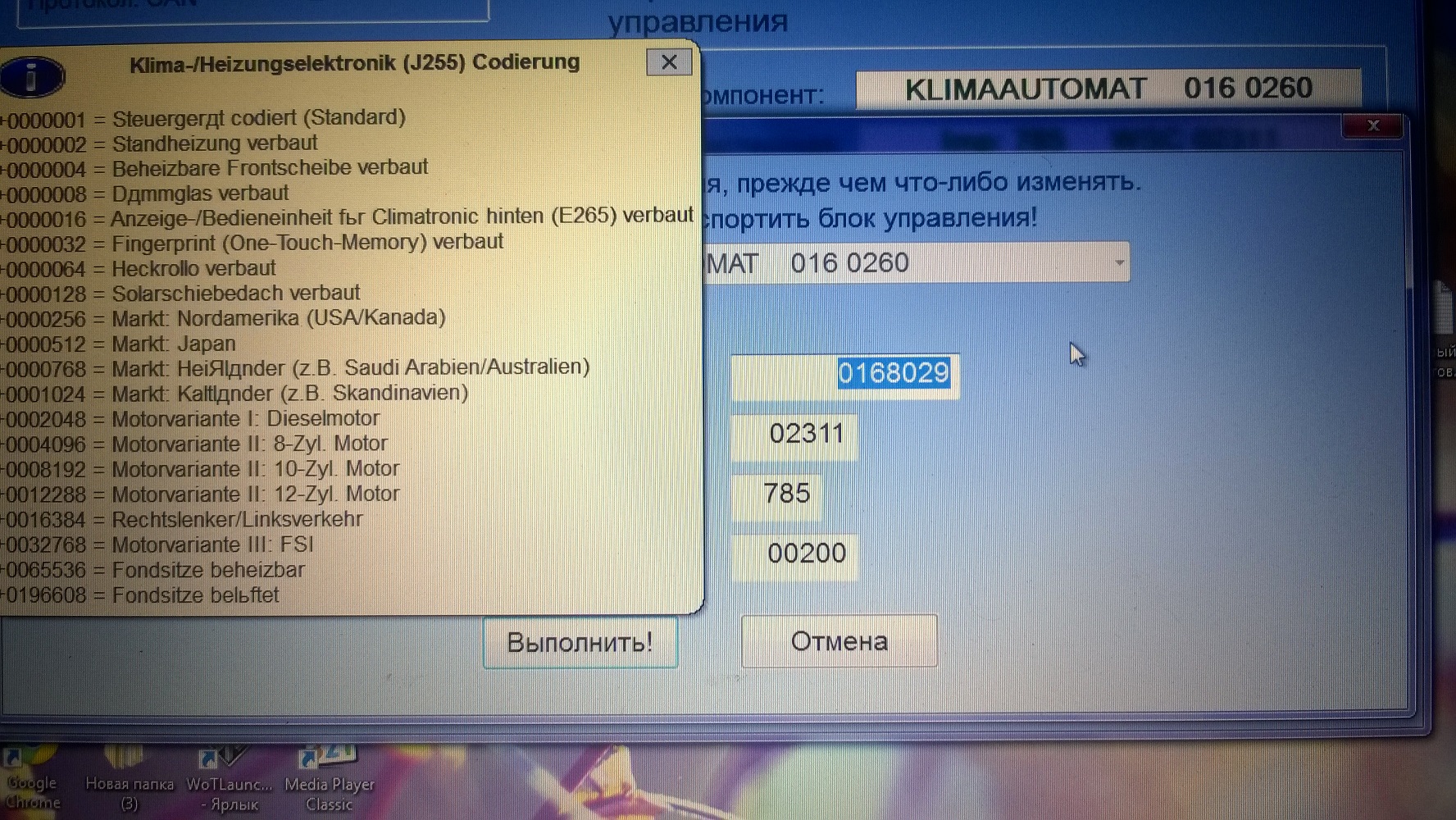Click the Markt: Japan coding entry

coord(174,344)
